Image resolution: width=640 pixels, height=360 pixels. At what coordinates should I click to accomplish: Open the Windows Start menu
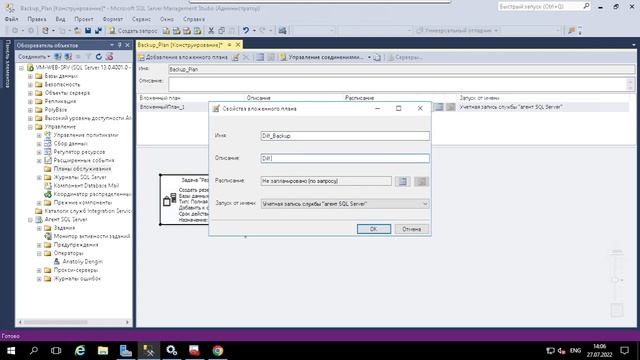click(11, 351)
